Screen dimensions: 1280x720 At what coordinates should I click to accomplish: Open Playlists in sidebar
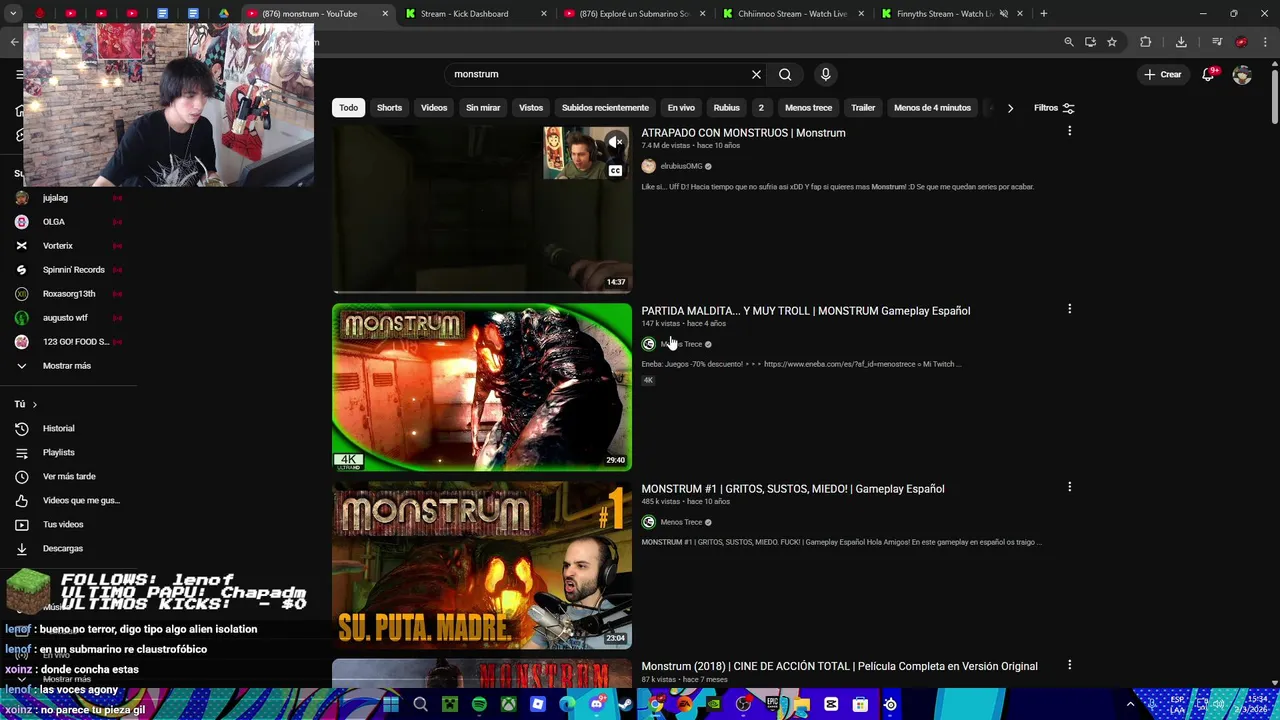click(x=68, y=452)
